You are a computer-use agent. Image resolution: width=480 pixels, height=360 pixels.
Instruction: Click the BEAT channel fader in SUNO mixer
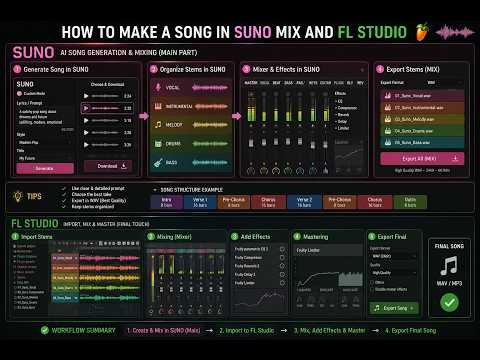(276, 142)
